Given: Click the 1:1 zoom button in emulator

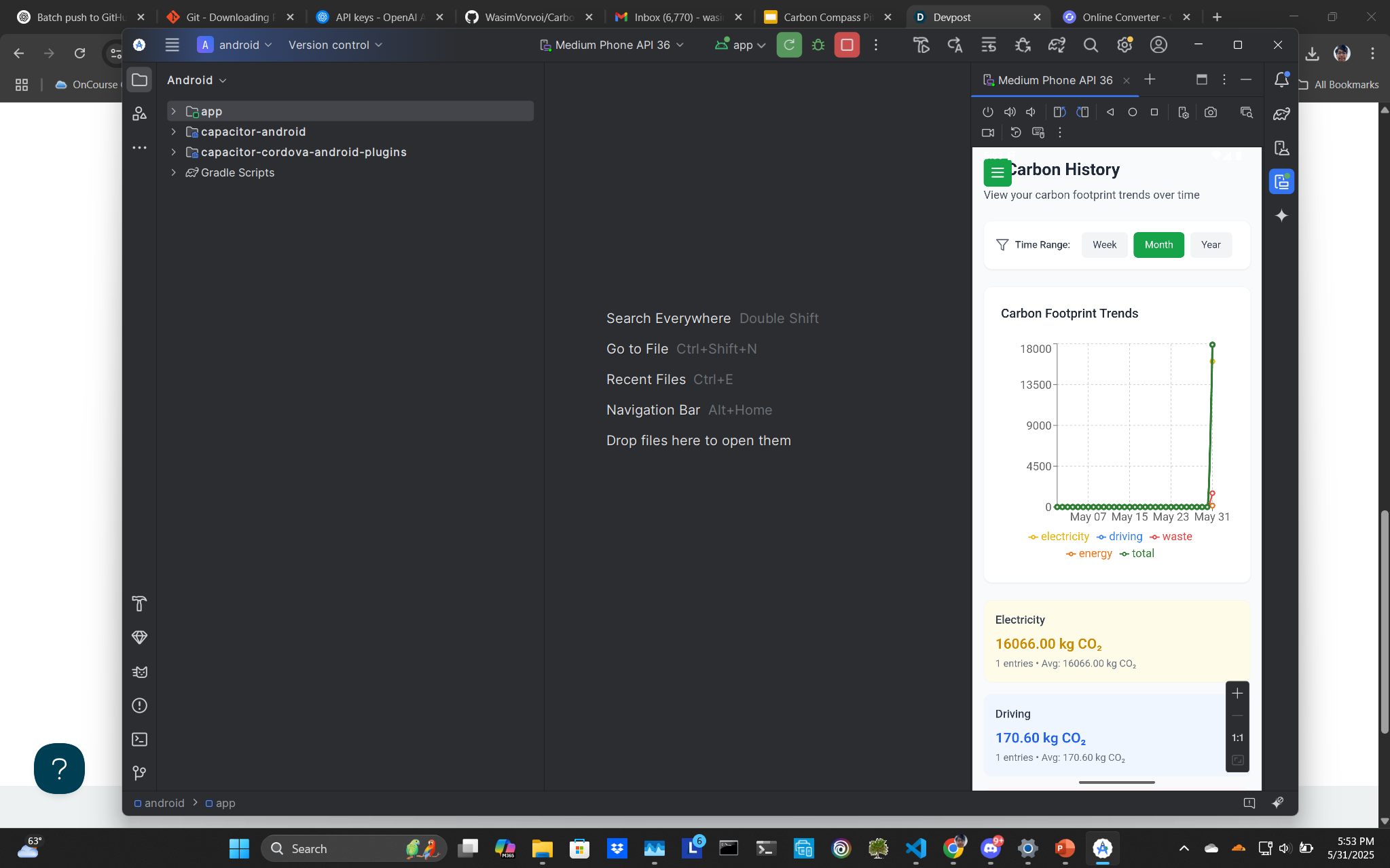Looking at the screenshot, I should coord(1237,738).
